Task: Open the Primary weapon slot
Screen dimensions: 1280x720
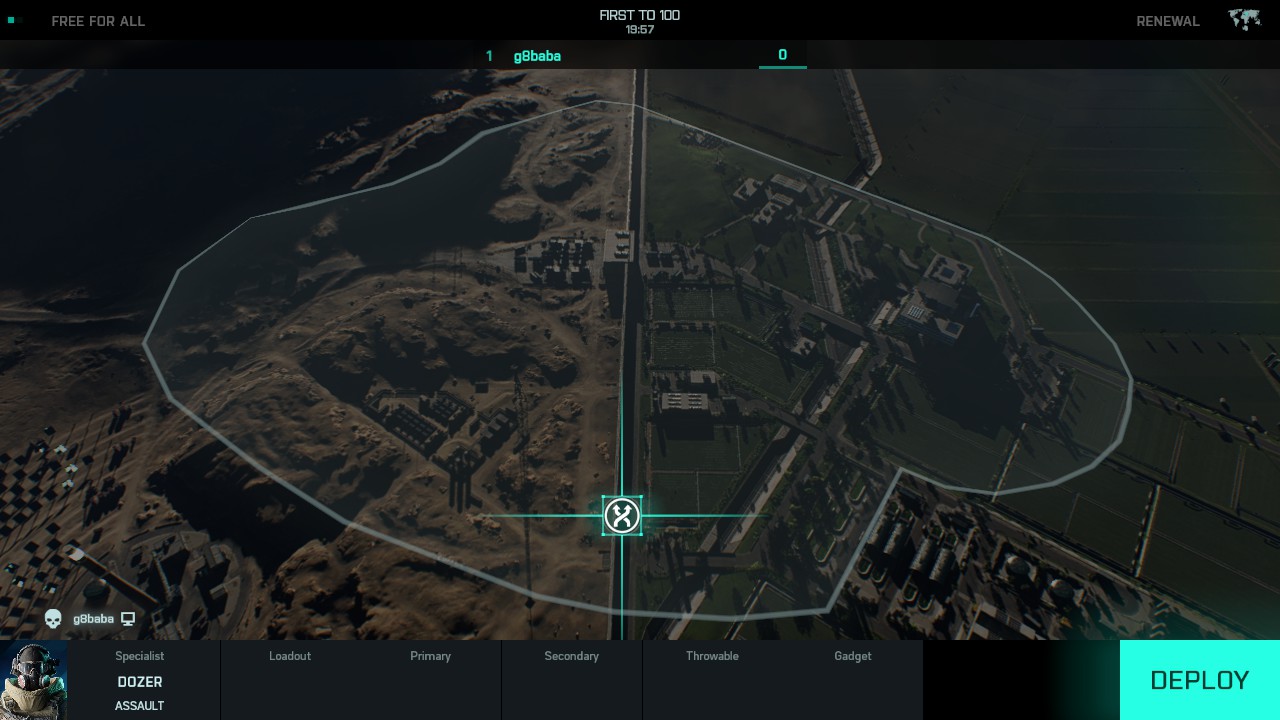Action: click(430, 680)
